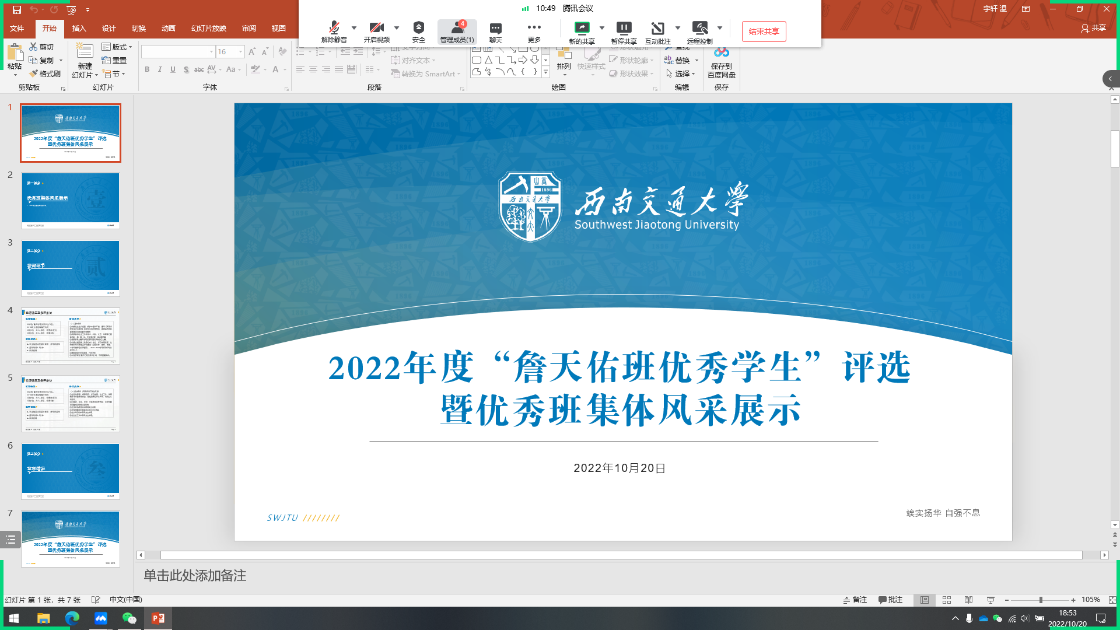The width and height of the screenshot is (1120, 630).
Task: Open the Design (设计) ribbon tab
Action: (x=108, y=28)
